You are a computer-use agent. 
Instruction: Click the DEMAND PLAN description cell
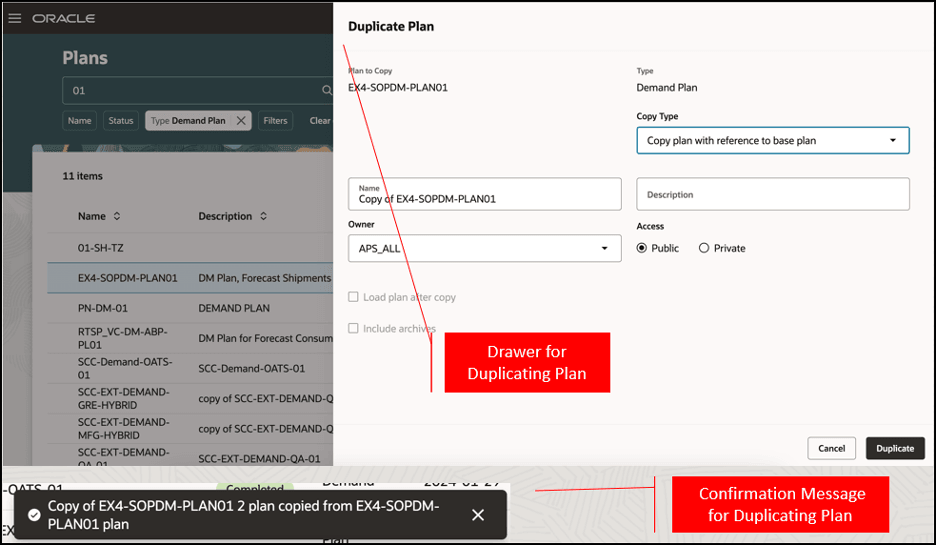pos(234,308)
